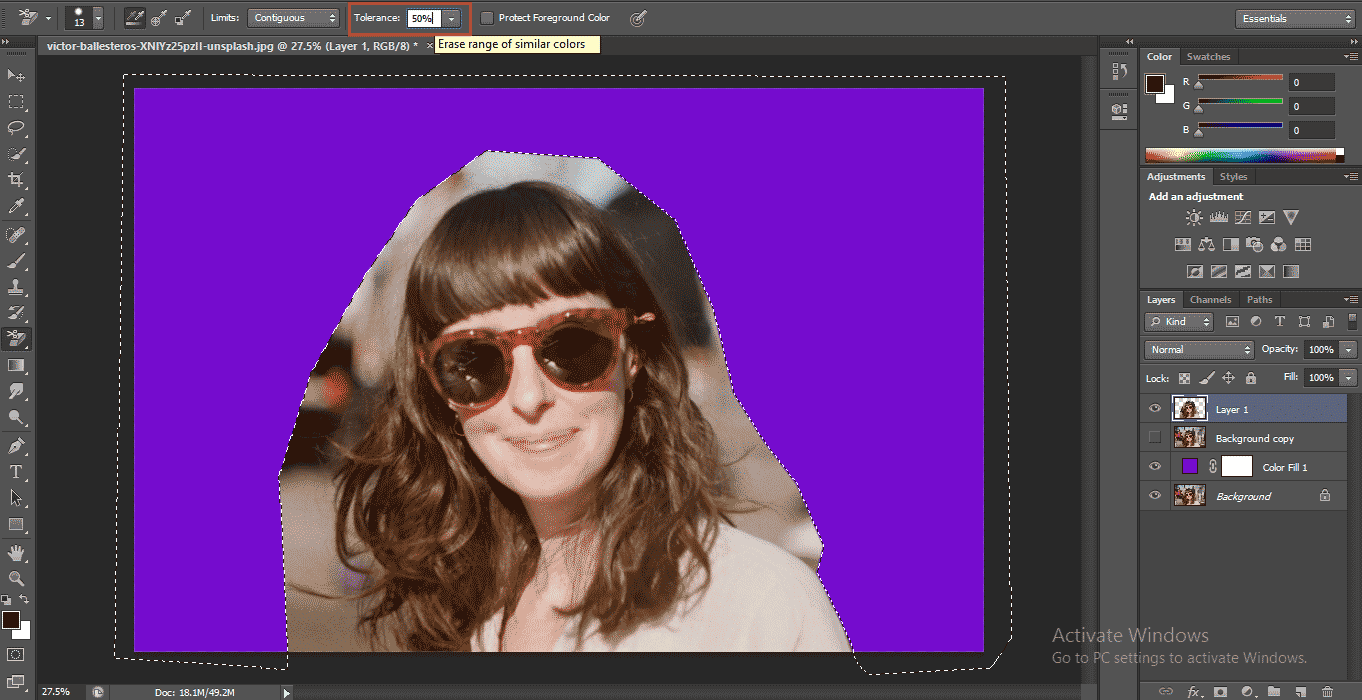1362x700 pixels.
Task: Switch to the Channels tab
Action: pyautogui.click(x=1210, y=300)
